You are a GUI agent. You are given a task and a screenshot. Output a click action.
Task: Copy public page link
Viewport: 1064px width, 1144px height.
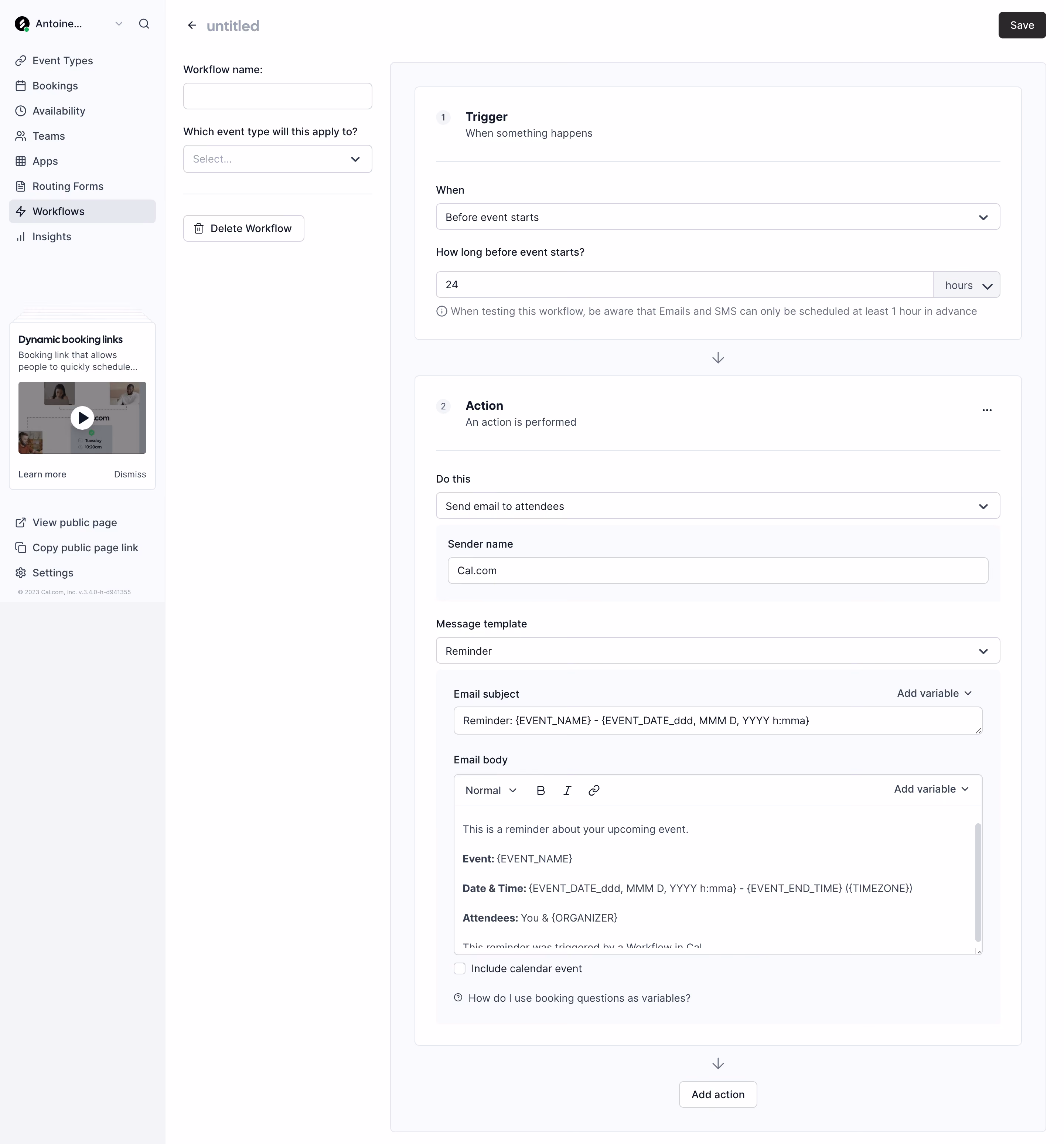point(82,548)
